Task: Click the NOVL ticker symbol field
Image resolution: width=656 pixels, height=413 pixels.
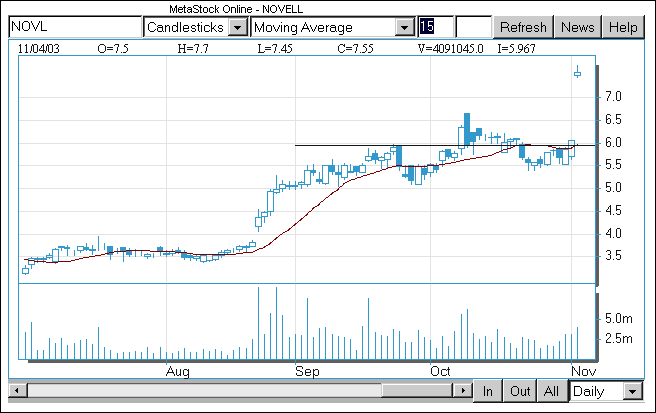Action: (75, 27)
